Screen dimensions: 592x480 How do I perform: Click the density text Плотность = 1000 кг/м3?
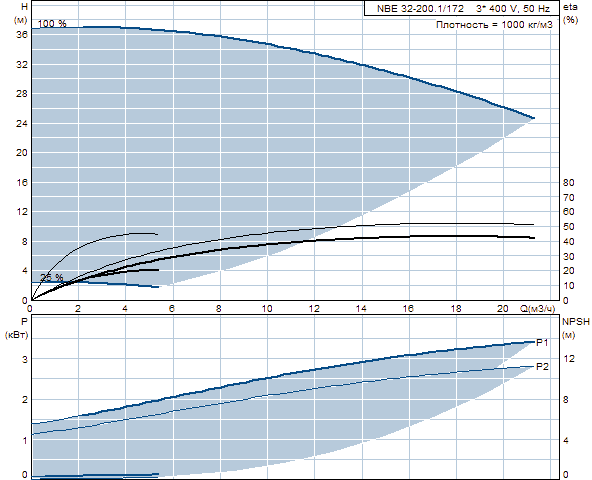point(494,25)
